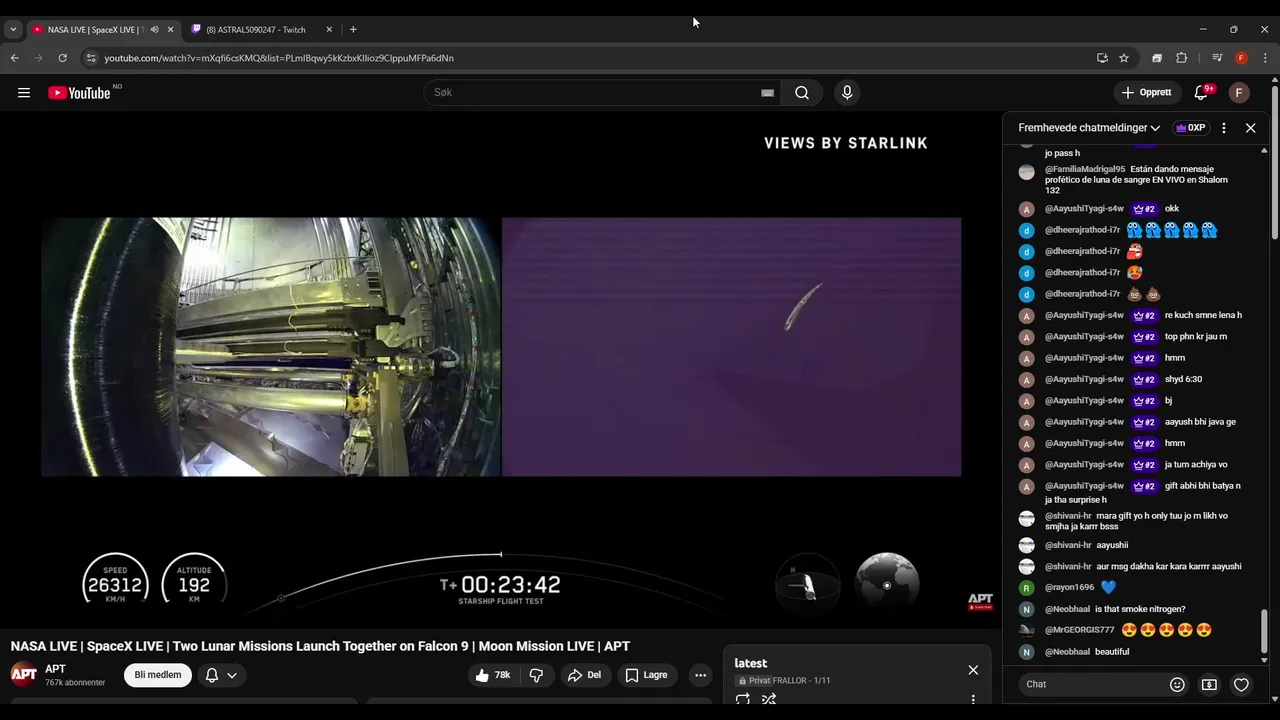Click the 'latest' playlist title
The width and height of the screenshot is (1280, 720).
[x=751, y=663]
